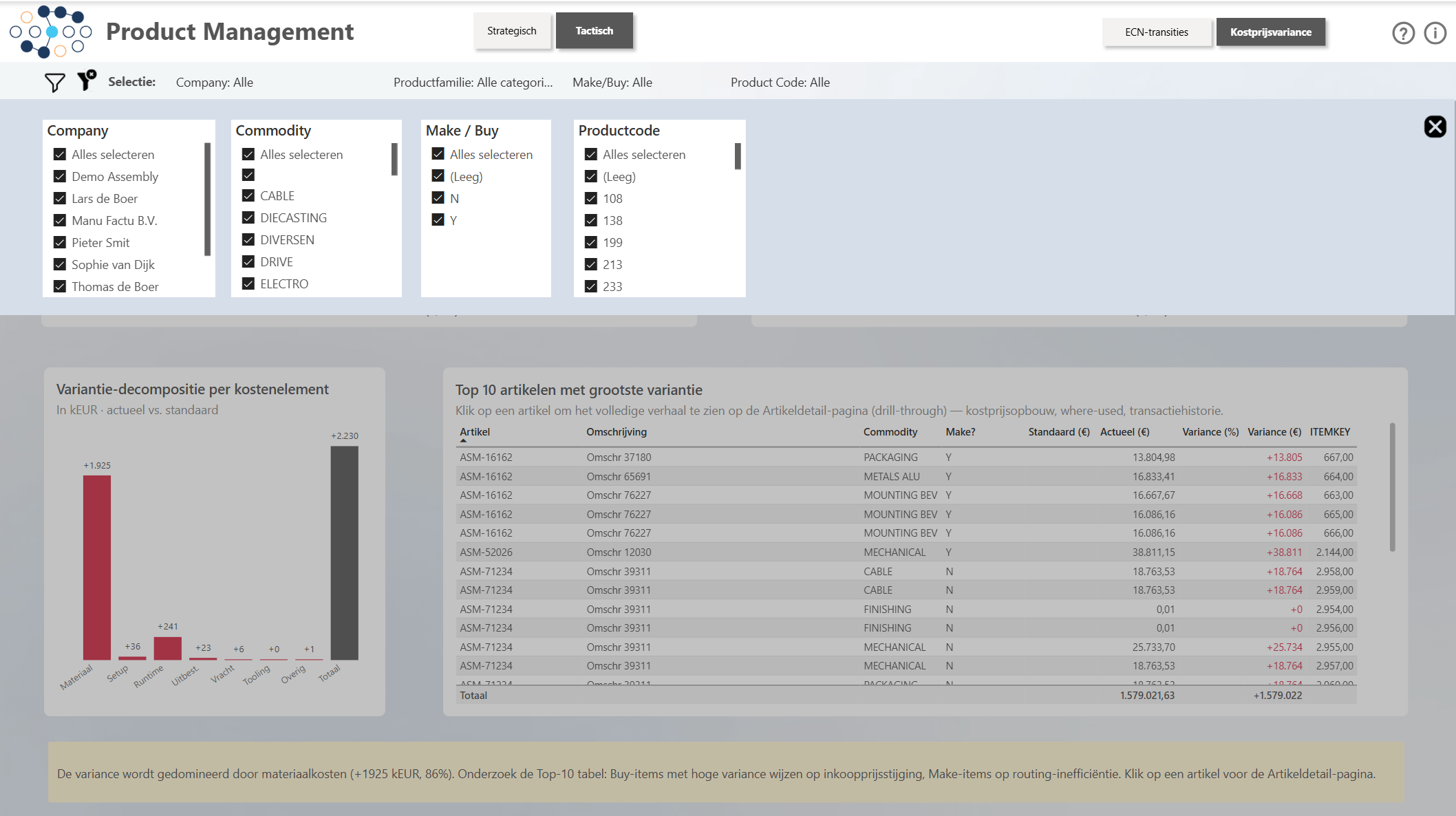Toggle the DRIVE commodity checkbox
Viewport: 1456px width, 816px height.
point(248,262)
